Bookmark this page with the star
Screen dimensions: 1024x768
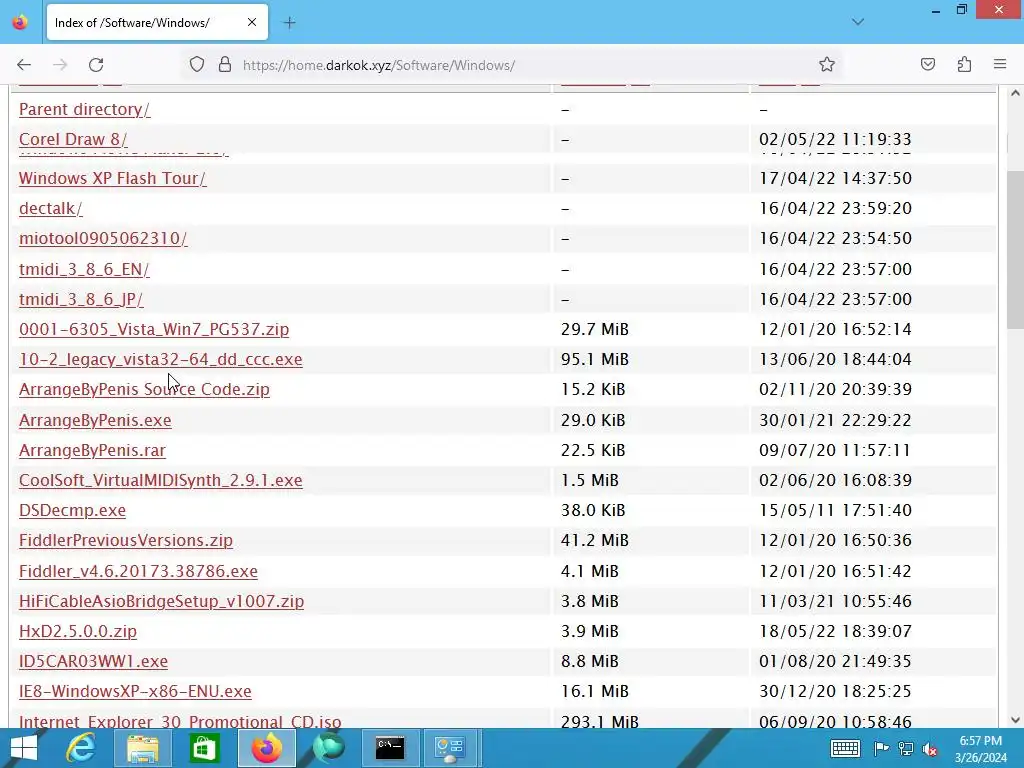827,65
